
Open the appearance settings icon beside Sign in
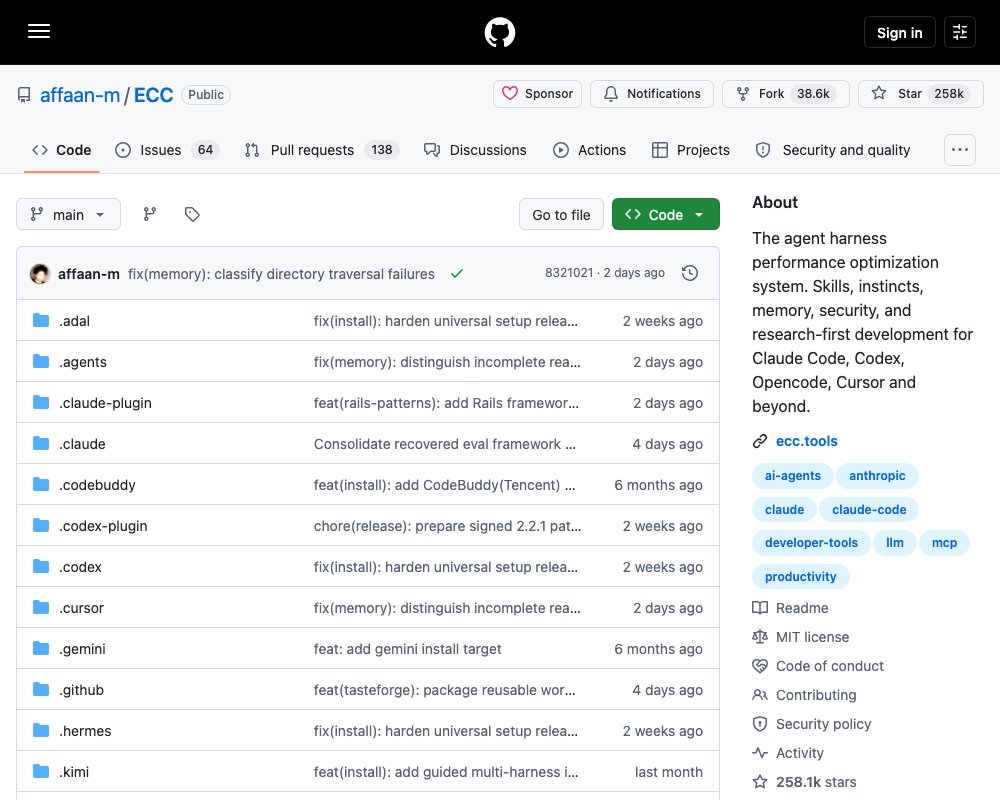[960, 32]
